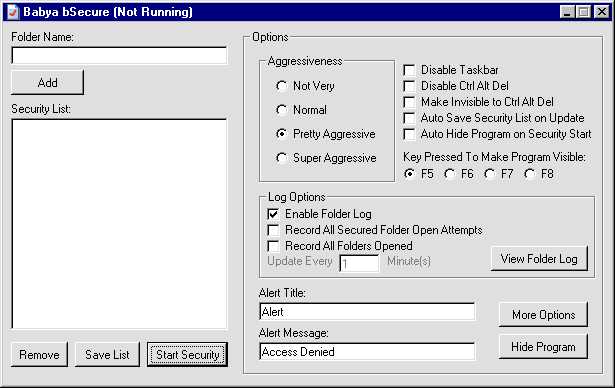615x388 pixels.
Task: Click the Folder Name input field
Action: (119, 55)
